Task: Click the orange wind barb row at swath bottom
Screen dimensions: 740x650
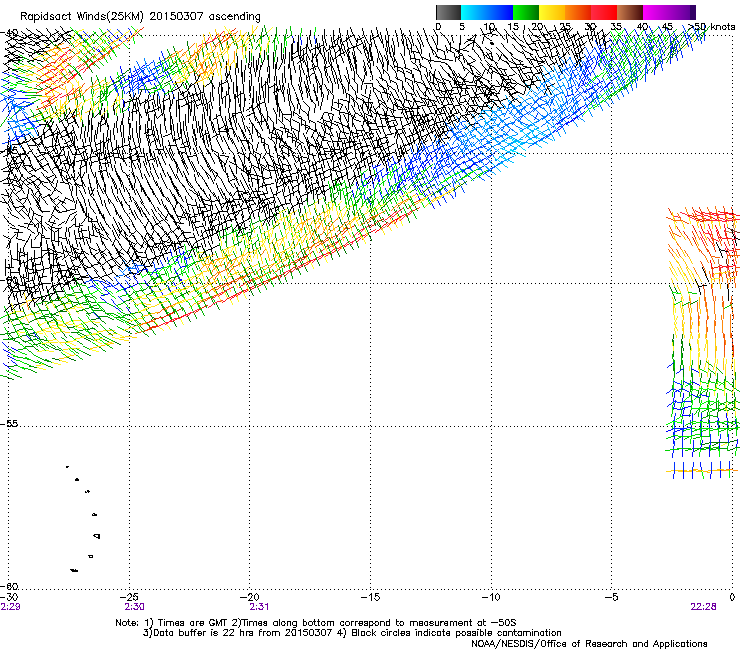Action: (x=702, y=471)
